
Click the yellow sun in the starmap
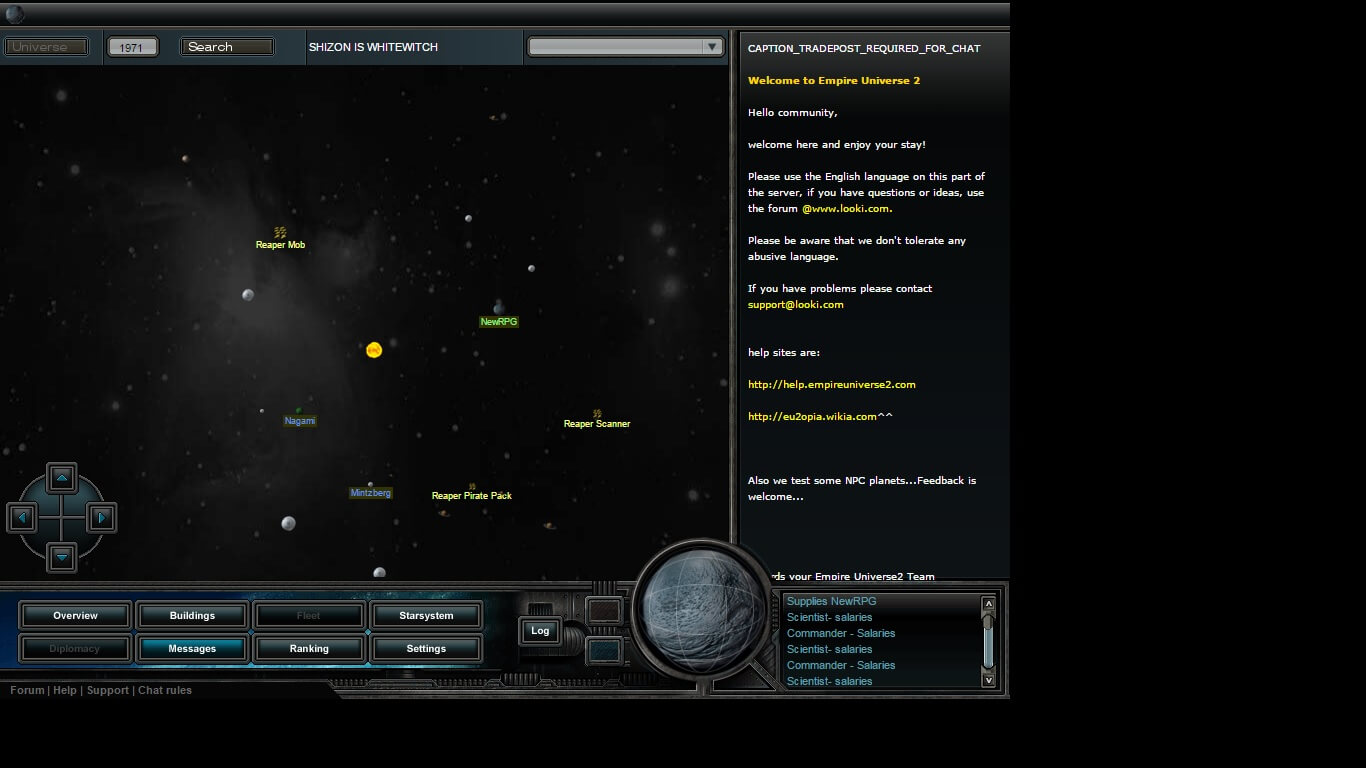click(374, 350)
